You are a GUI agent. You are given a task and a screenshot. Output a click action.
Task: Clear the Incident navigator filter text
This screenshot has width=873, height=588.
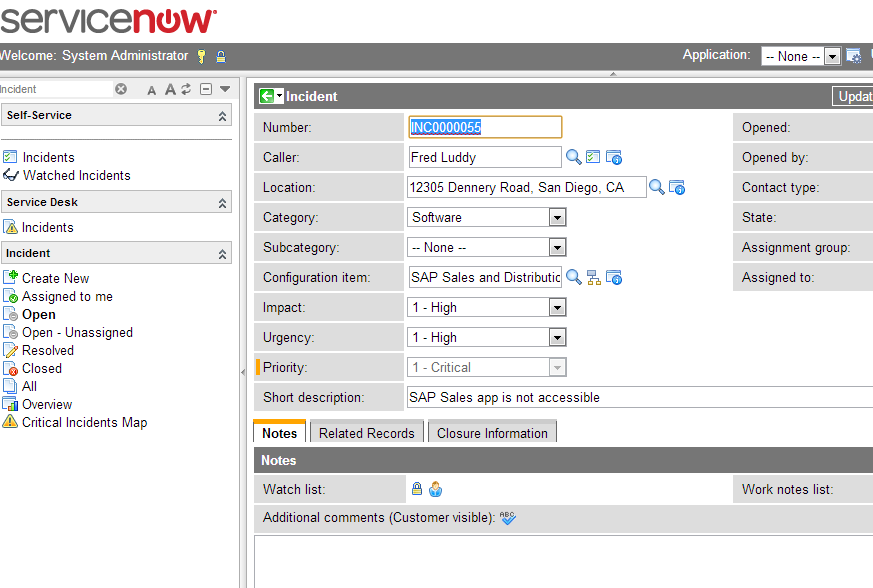121,89
